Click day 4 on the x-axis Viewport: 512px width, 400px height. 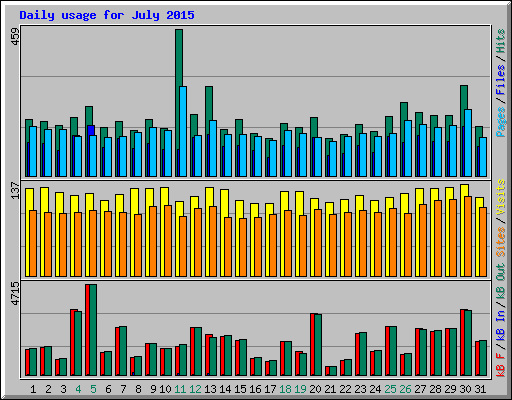[78, 389]
